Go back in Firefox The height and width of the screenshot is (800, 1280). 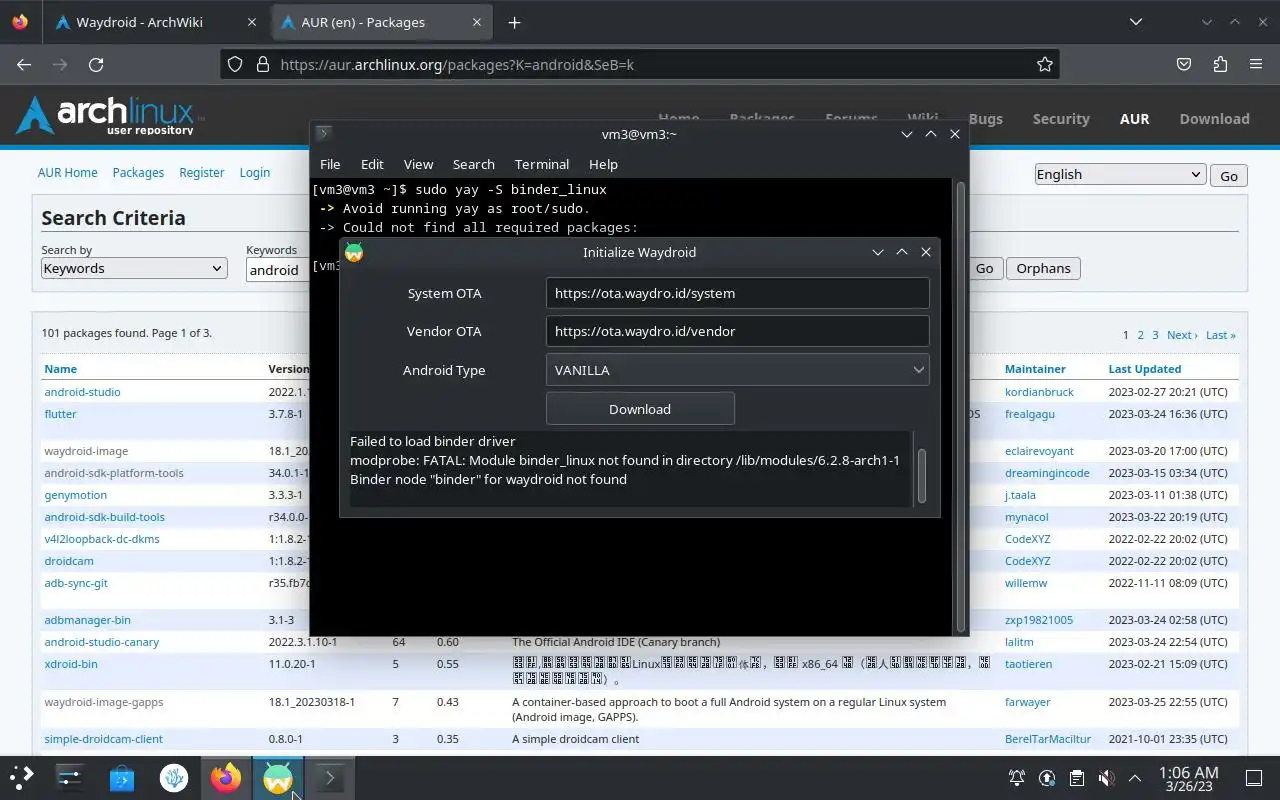(24, 64)
